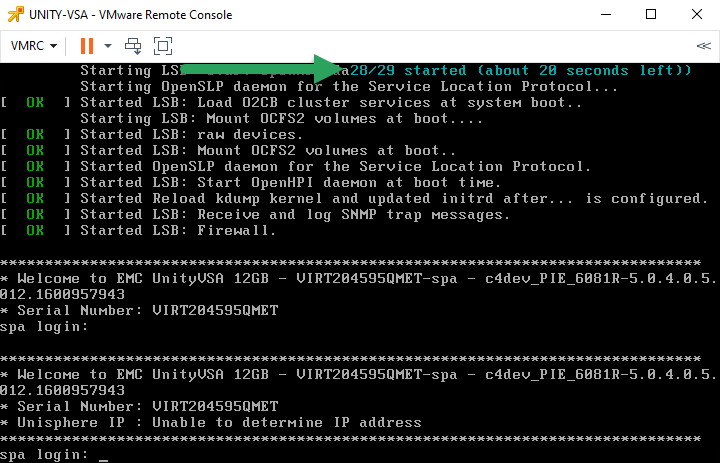
Task: Click the VMRC application icon in title bar
Action: click(15, 15)
